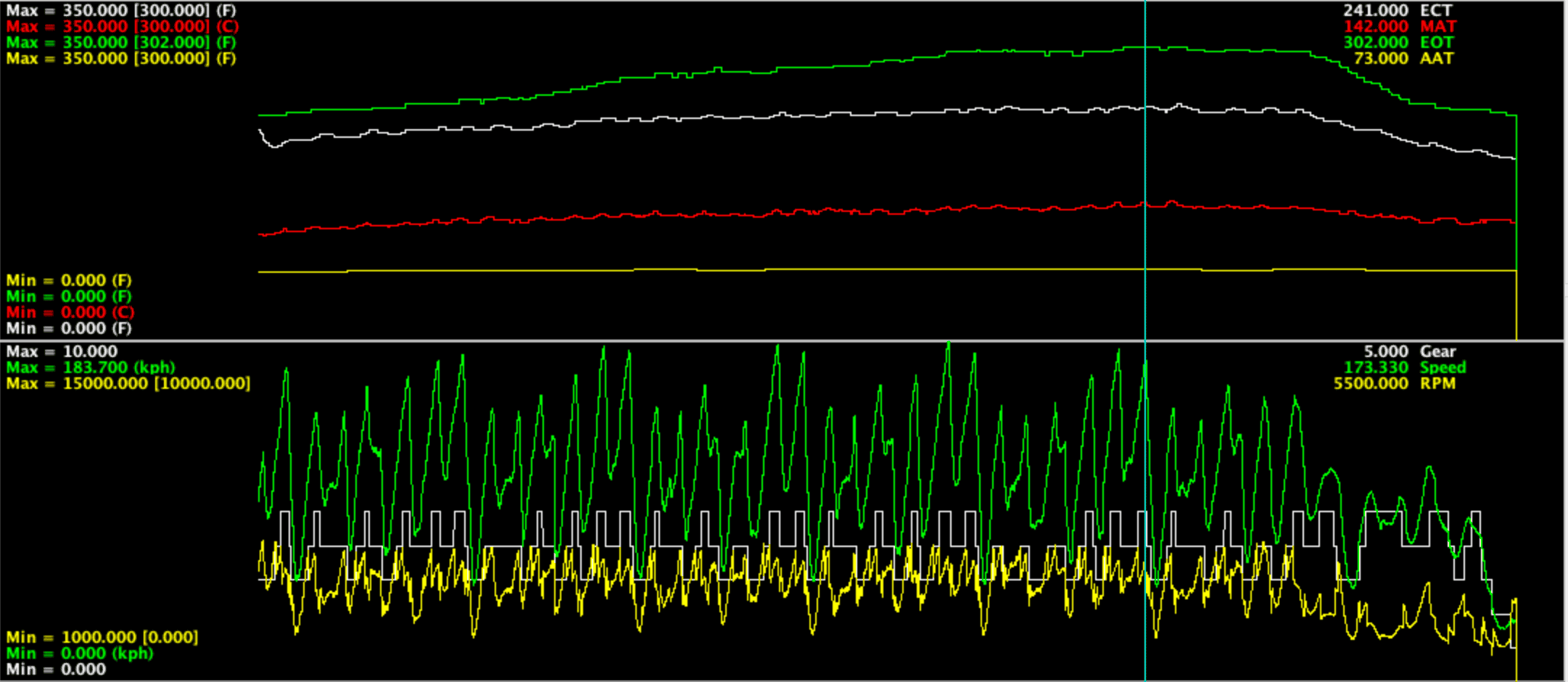Click the cyan vertical cursor line in the upper chart
This screenshot has width=1568, height=682.
click(1144, 170)
